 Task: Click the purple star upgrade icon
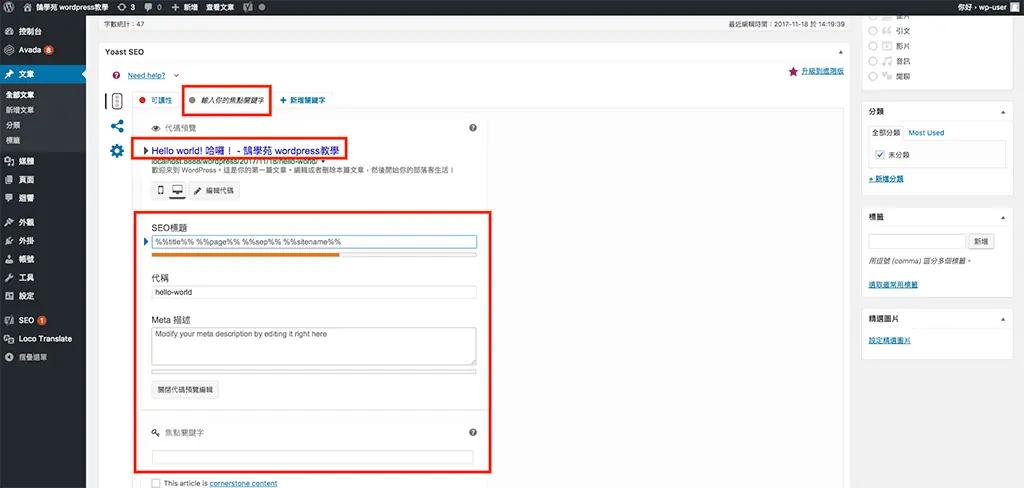[x=793, y=71]
